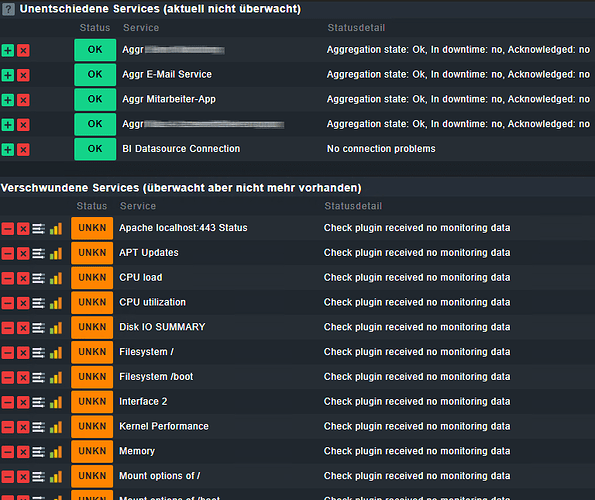595x500 pixels.
Task: Click the Statusdetail column header in Verschwundene table
Action: click(353, 206)
